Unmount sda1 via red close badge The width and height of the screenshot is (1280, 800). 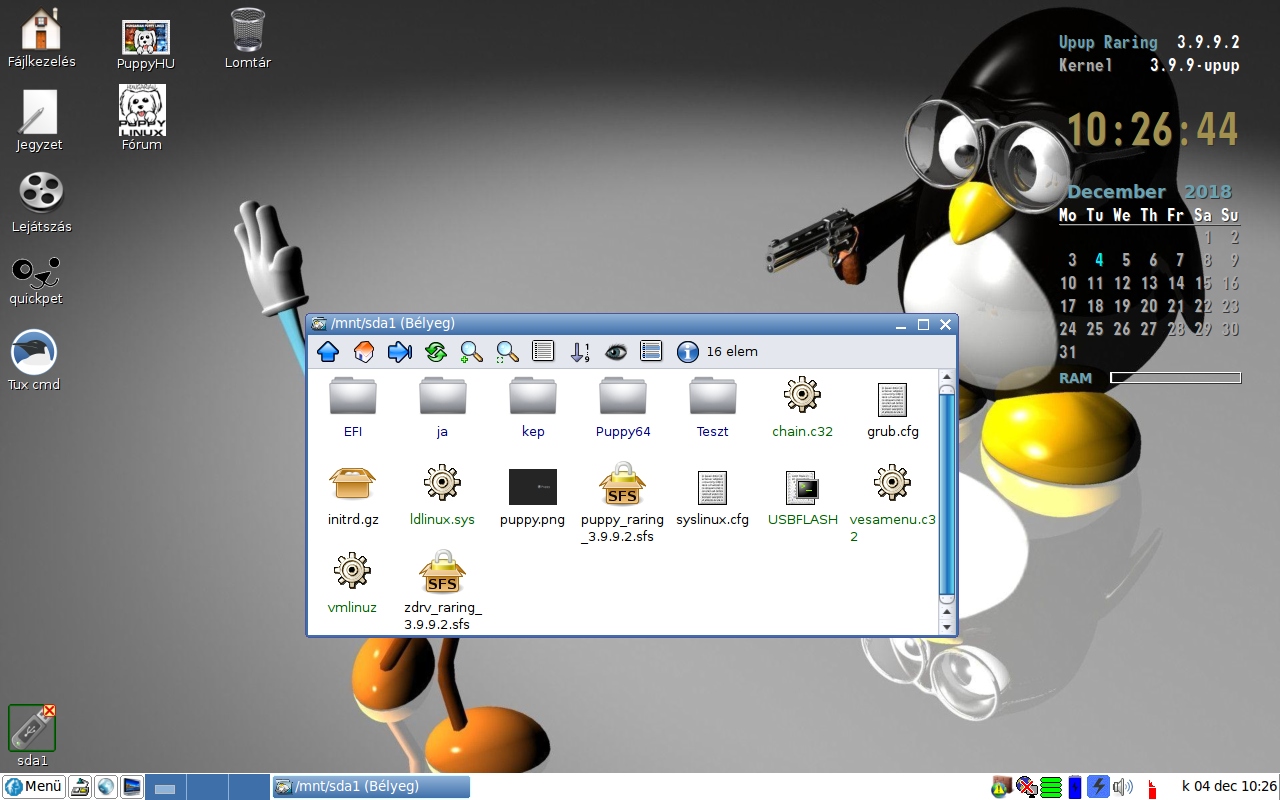49,711
